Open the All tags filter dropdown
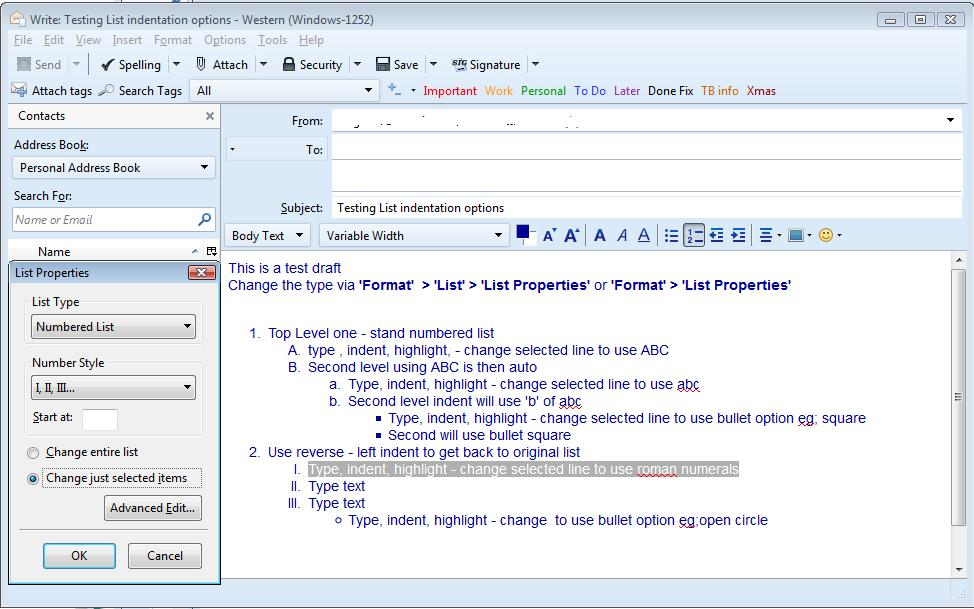This screenshot has width=974, height=609. 284,91
